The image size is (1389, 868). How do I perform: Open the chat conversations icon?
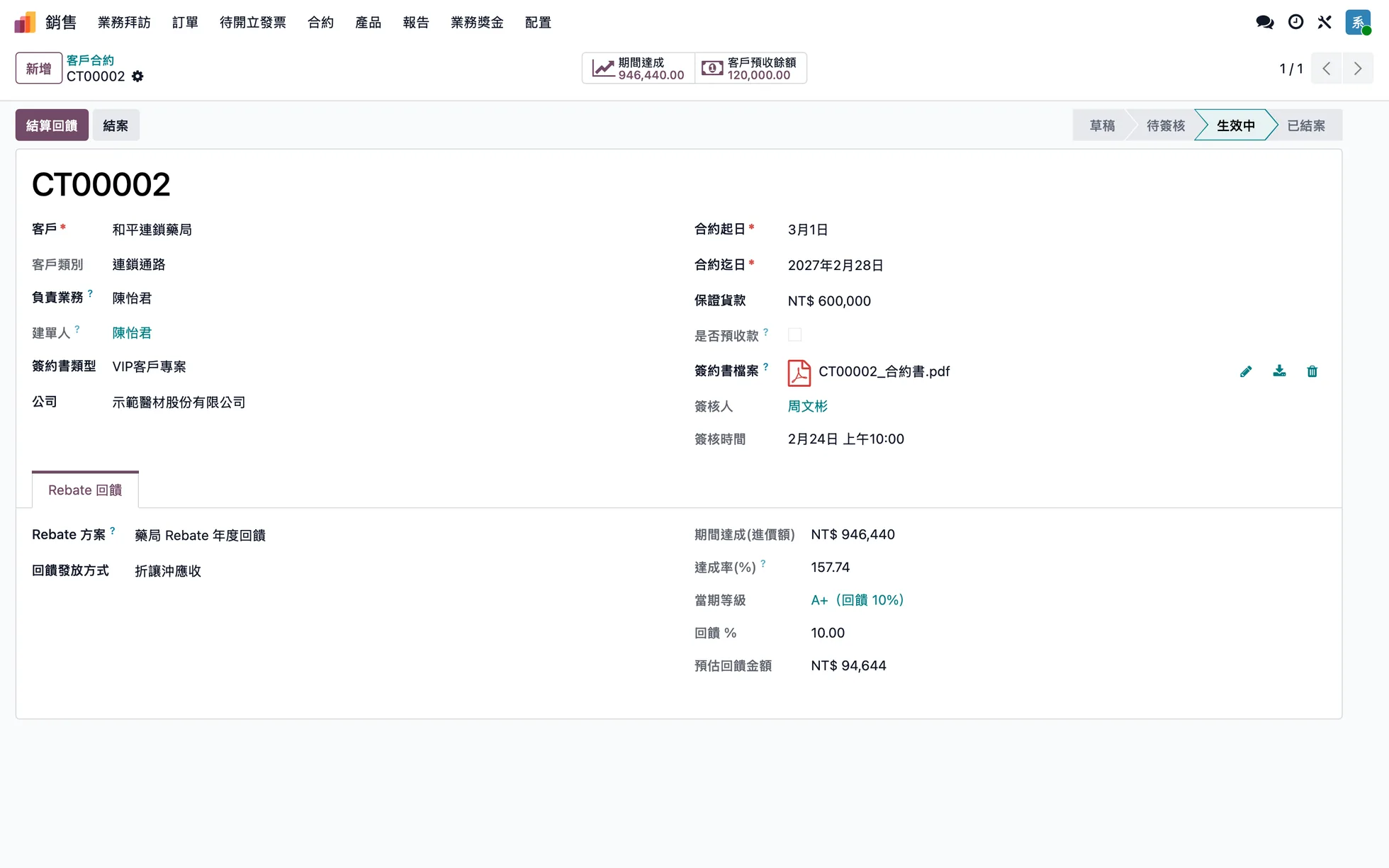(x=1264, y=23)
